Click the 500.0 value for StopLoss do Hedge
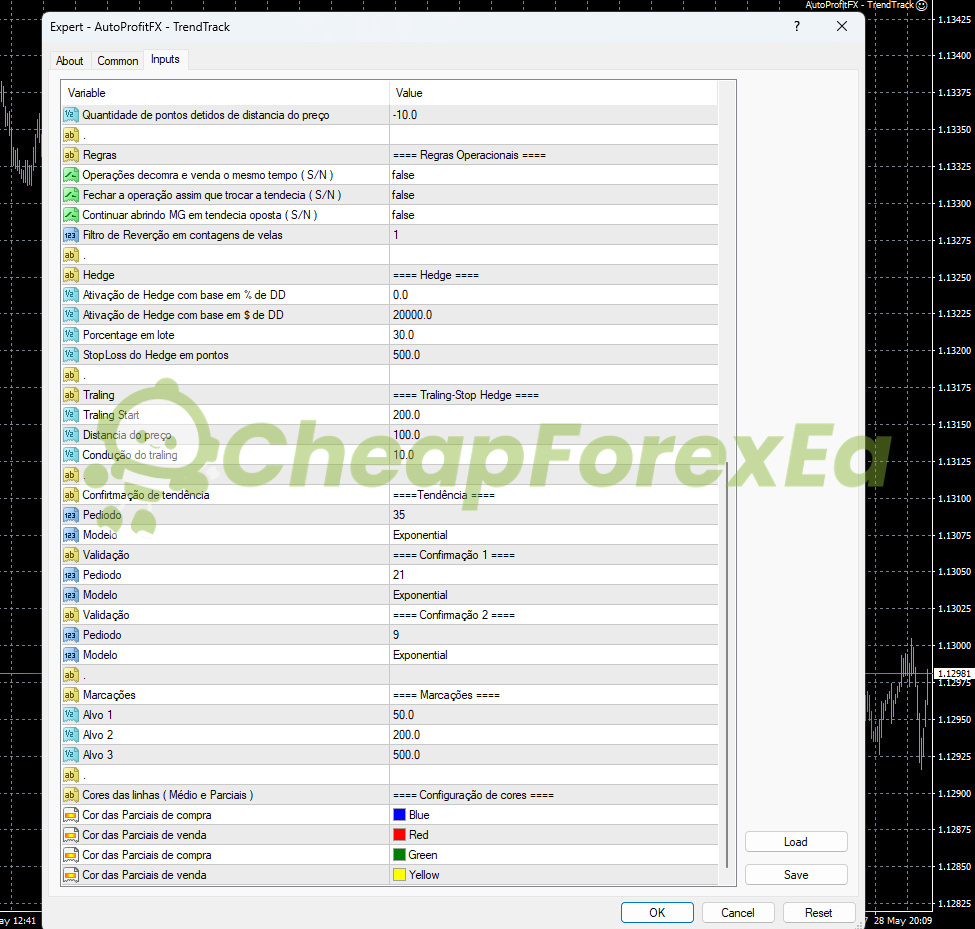 [553, 354]
